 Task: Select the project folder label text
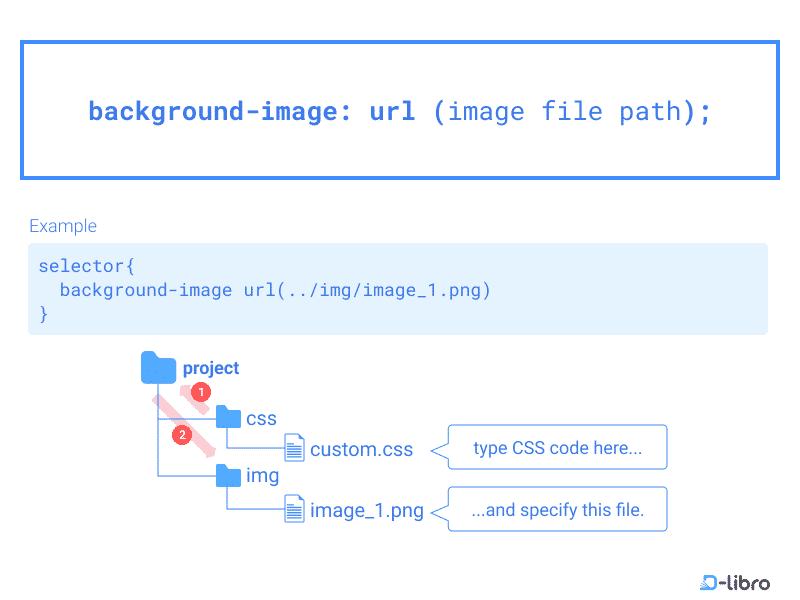click(211, 368)
